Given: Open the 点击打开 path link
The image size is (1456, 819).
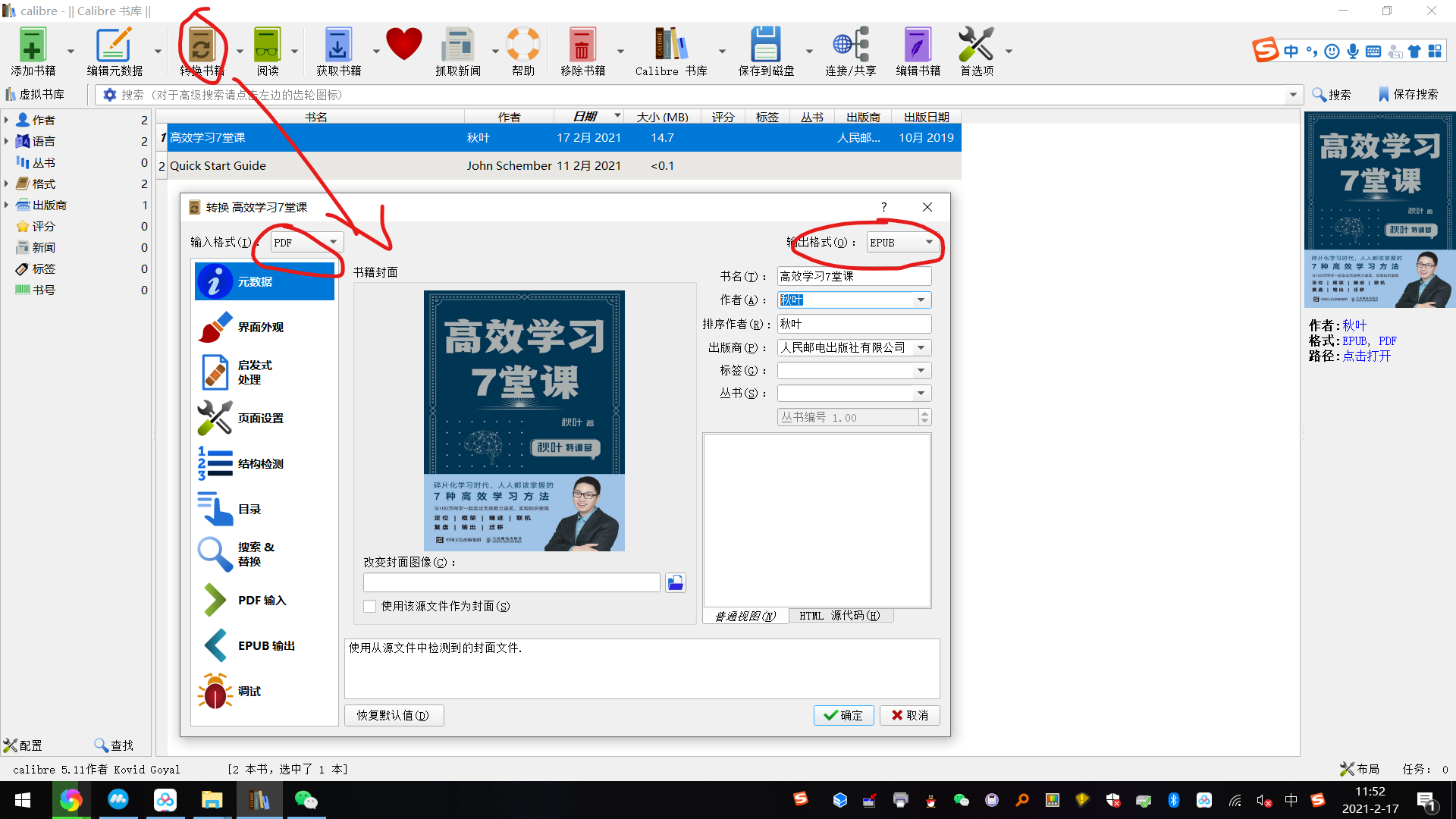Looking at the screenshot, I should [x=1368, y=356].
